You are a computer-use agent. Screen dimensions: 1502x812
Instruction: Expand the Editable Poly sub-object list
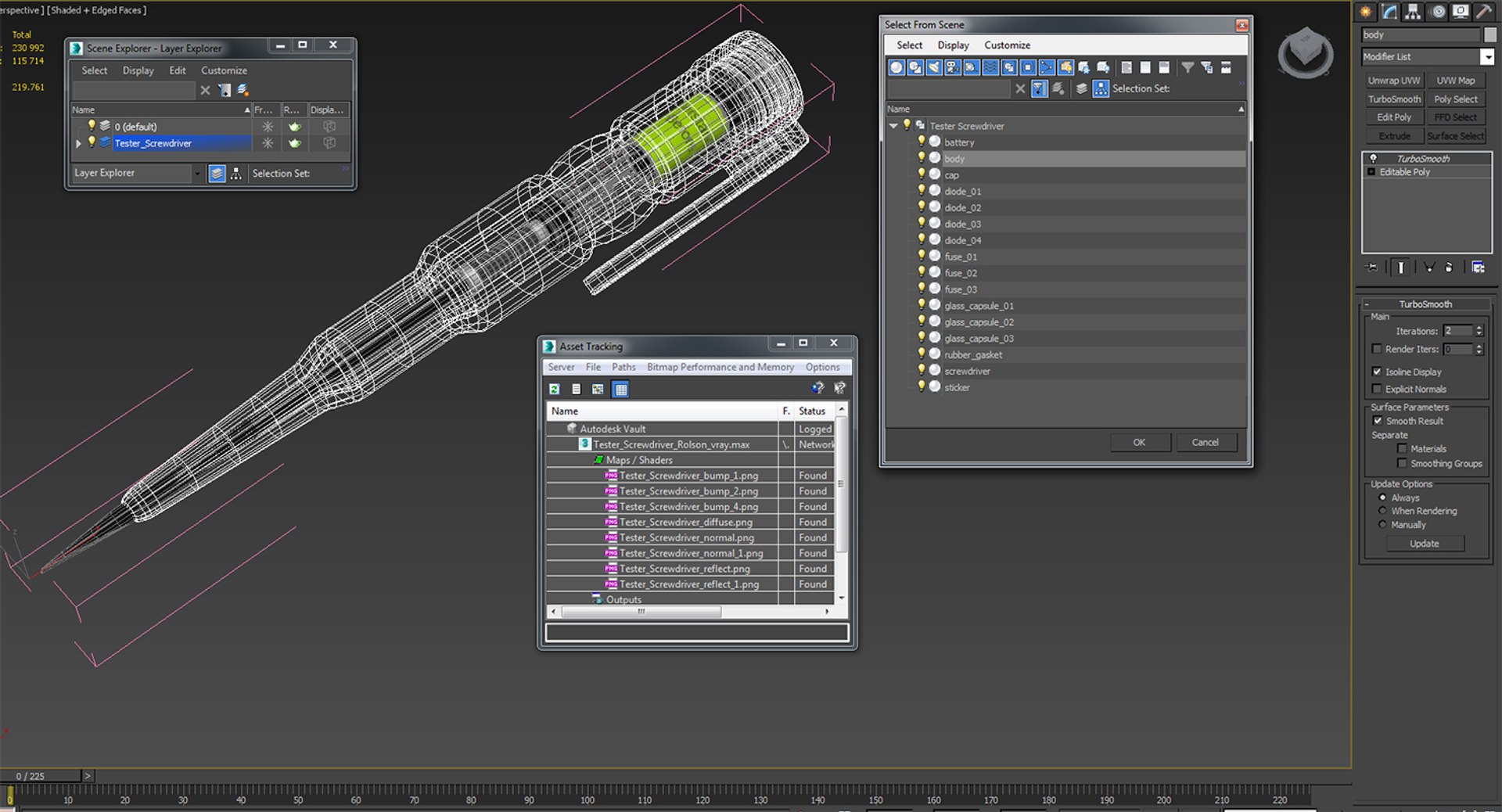(x=1371, y=172)
